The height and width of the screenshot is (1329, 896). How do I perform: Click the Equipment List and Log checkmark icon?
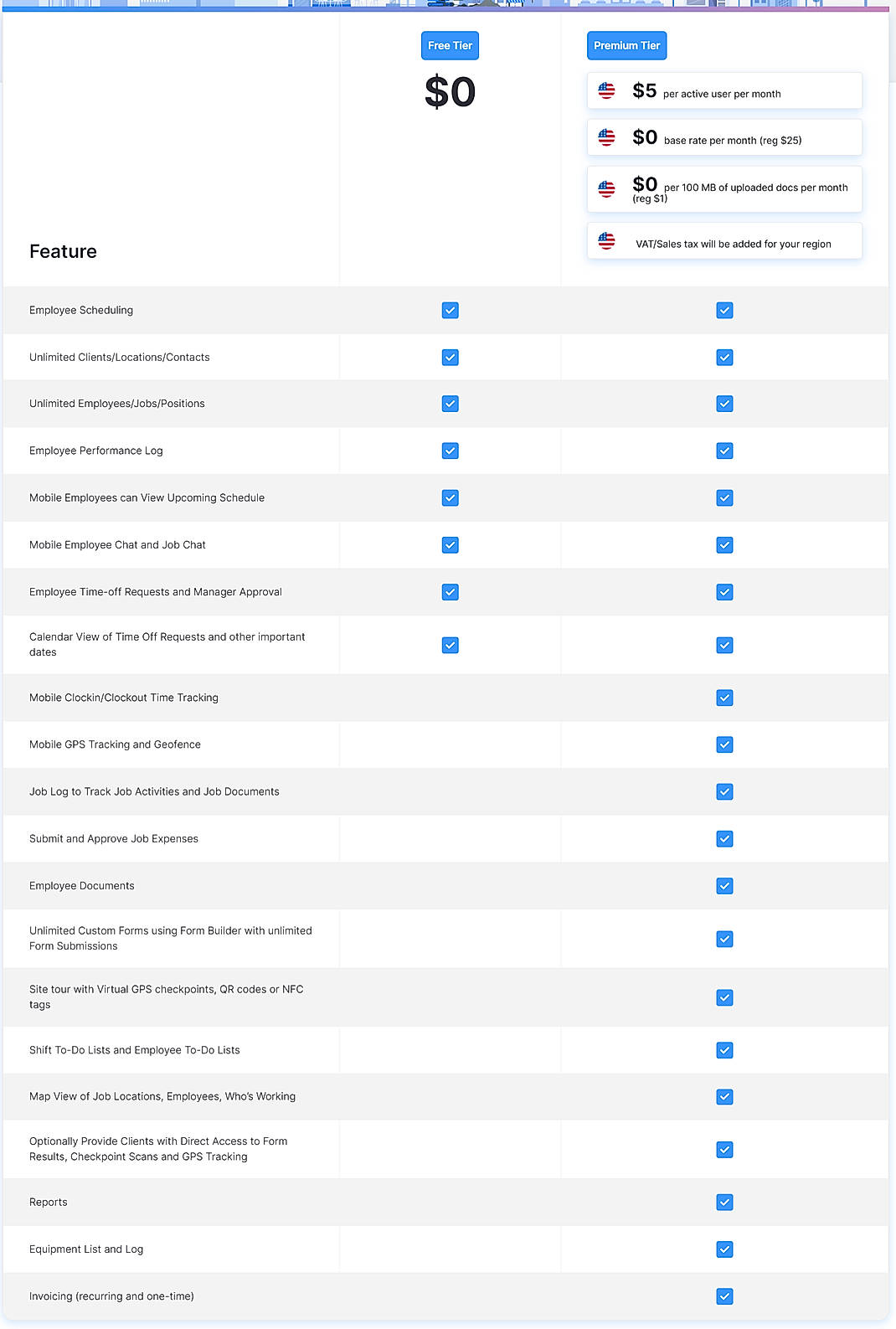click(x=723, y=1249)
